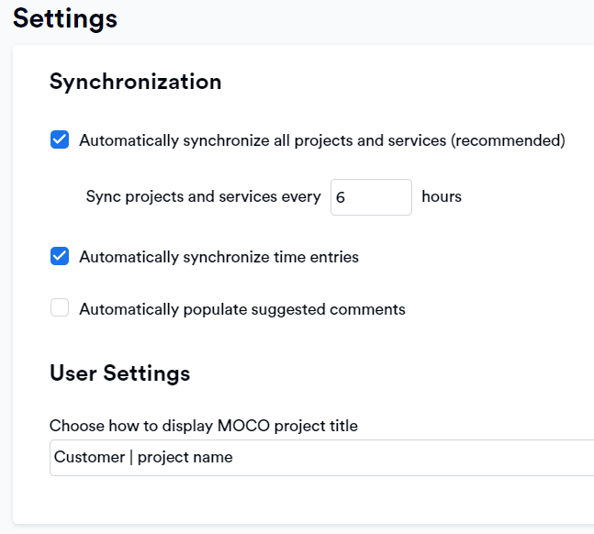Disable the Automatically synchronize time entries checkbox
Image resolution: width=594 pixels, height=534 pixels.
pos(59,256)
